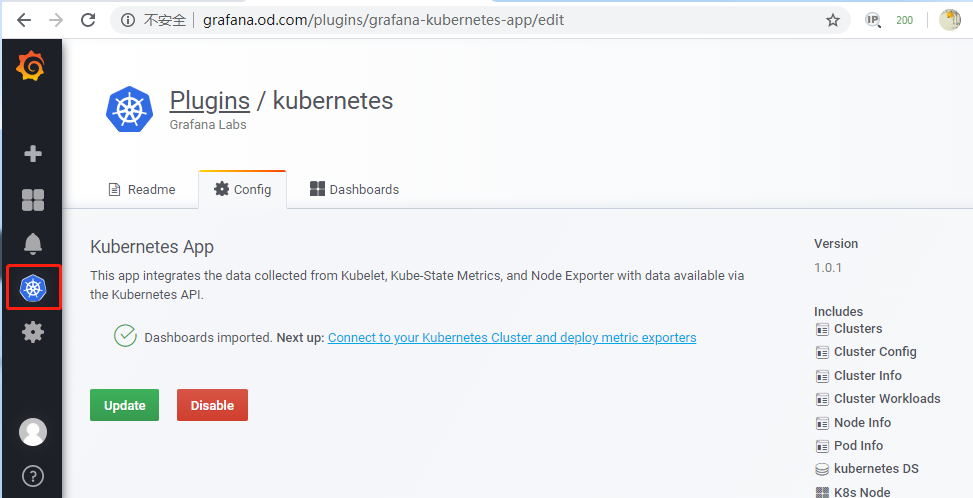
Task: Open the IP extension icon in toolbar
Action: [873, 20]
